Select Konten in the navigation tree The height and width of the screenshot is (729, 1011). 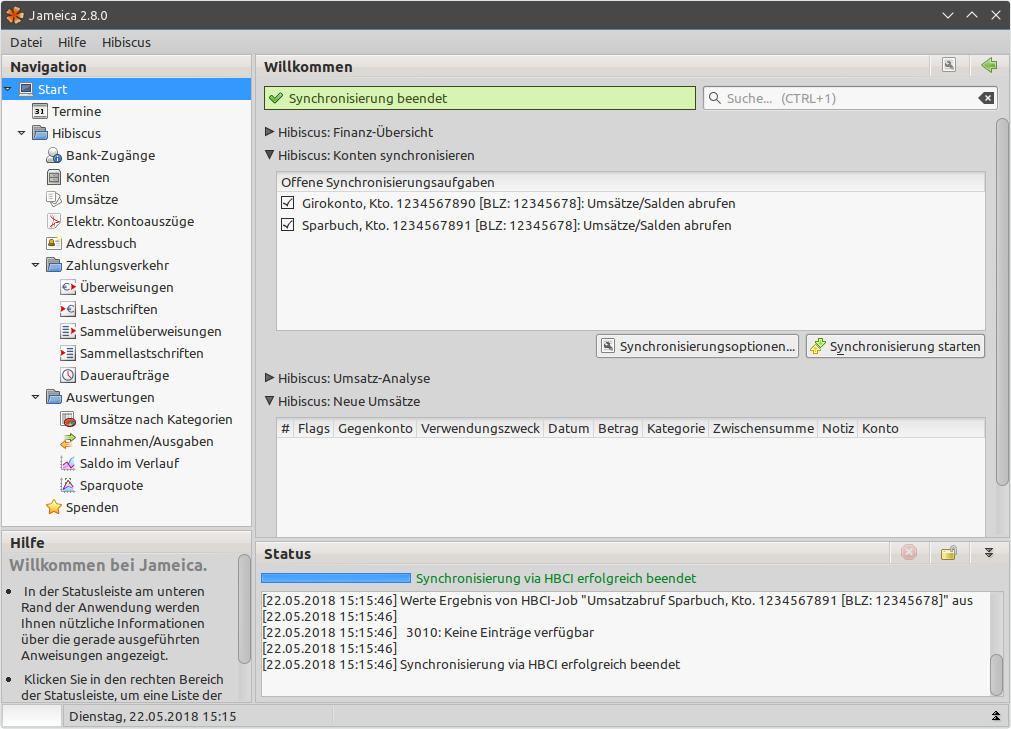point(88,177)
